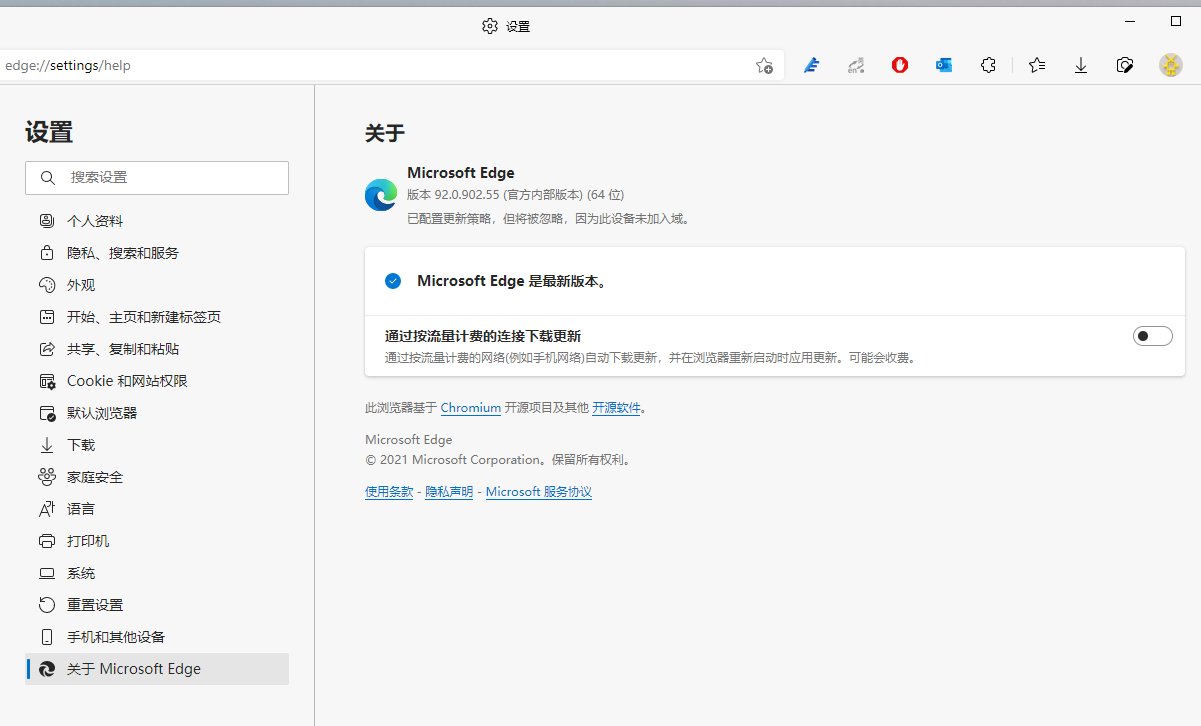This screenshot has height=726, width=1201.
Task: Open the Downloads arrow icon in toolbar
Action: click(1081, 66)
